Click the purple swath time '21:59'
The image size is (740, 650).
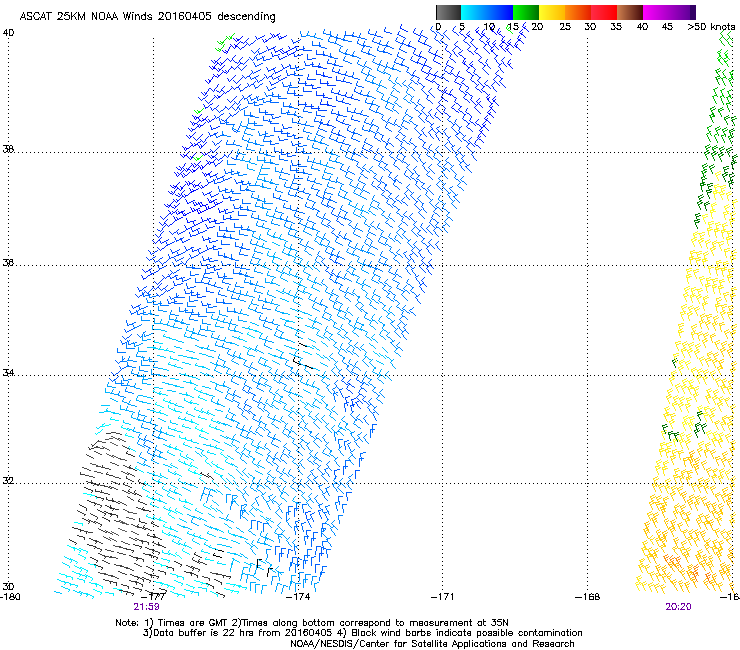click(x=146, y=607)
